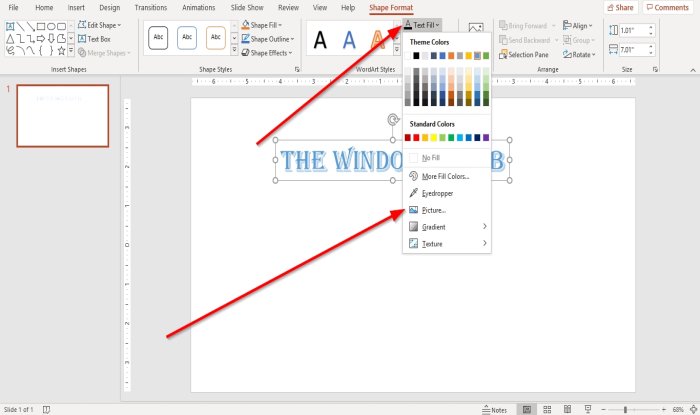This screenshot has height=415, width=700.
Task: Pick the down arrow shape
Action: pos(51,39)
